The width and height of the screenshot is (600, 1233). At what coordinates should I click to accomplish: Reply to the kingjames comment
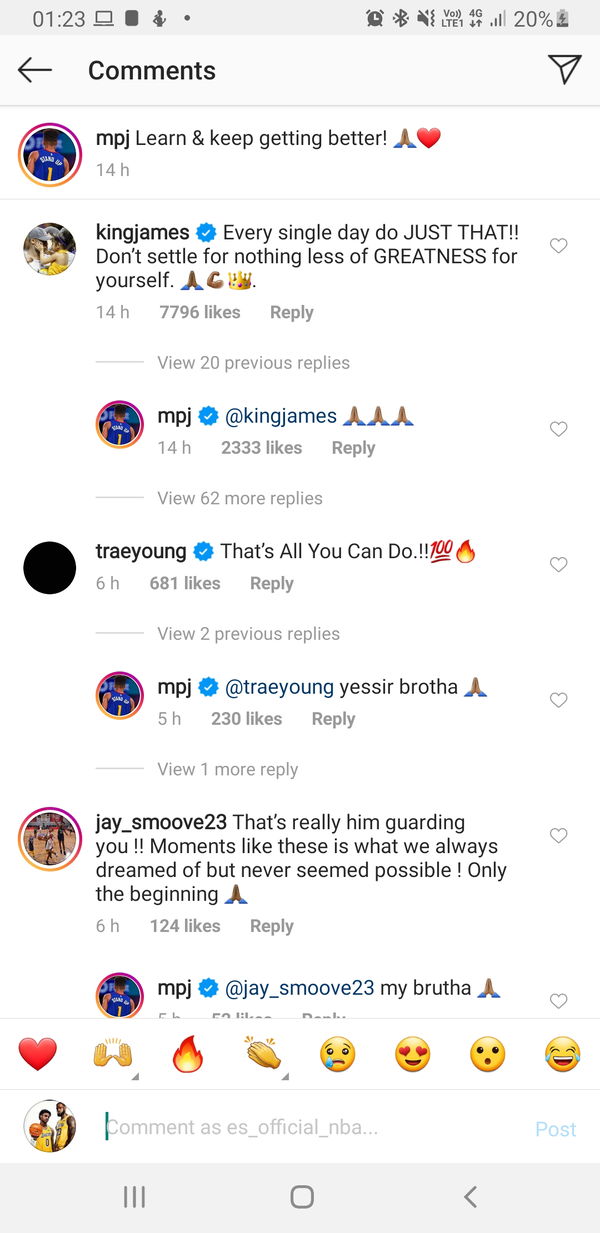point(291,312)
